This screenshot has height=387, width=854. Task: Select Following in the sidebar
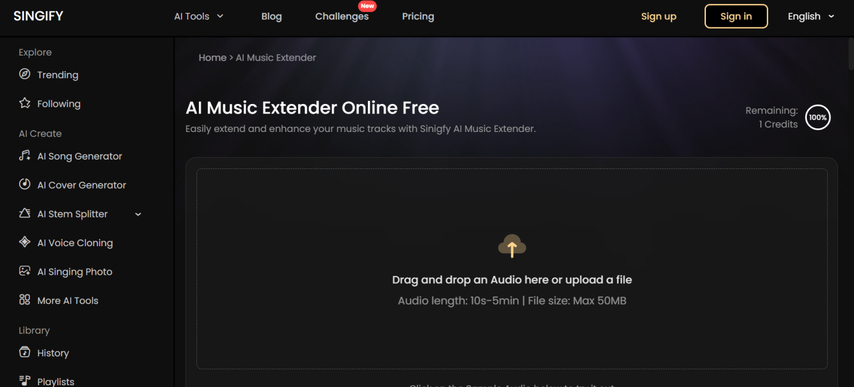point(59,104)
